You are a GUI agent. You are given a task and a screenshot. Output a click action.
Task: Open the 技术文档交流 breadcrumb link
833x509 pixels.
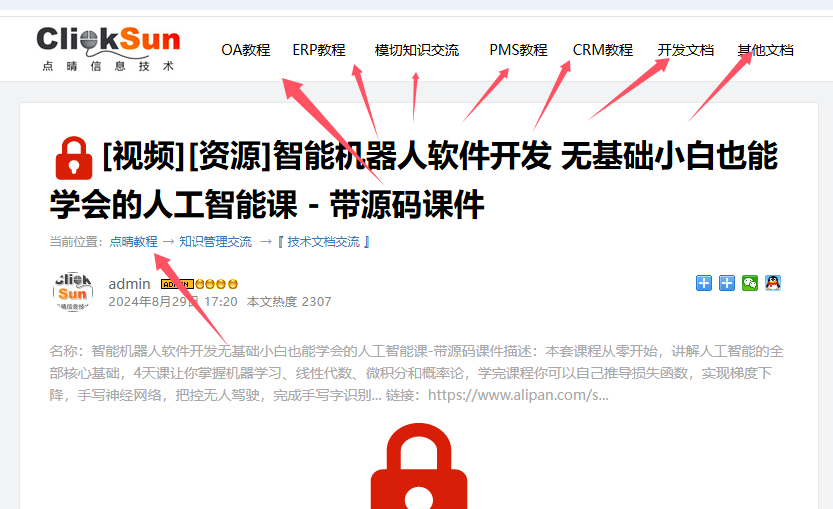point(324,242)
